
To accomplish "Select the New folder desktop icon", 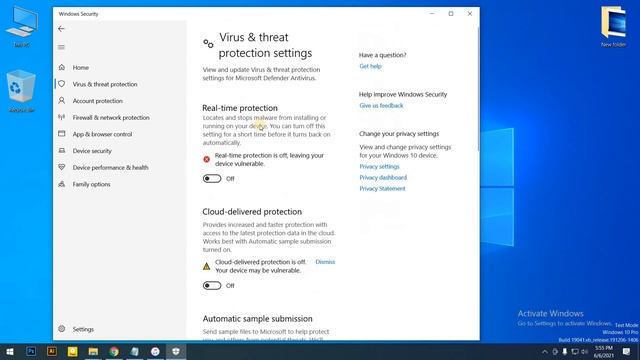I will tap(613, 27).
